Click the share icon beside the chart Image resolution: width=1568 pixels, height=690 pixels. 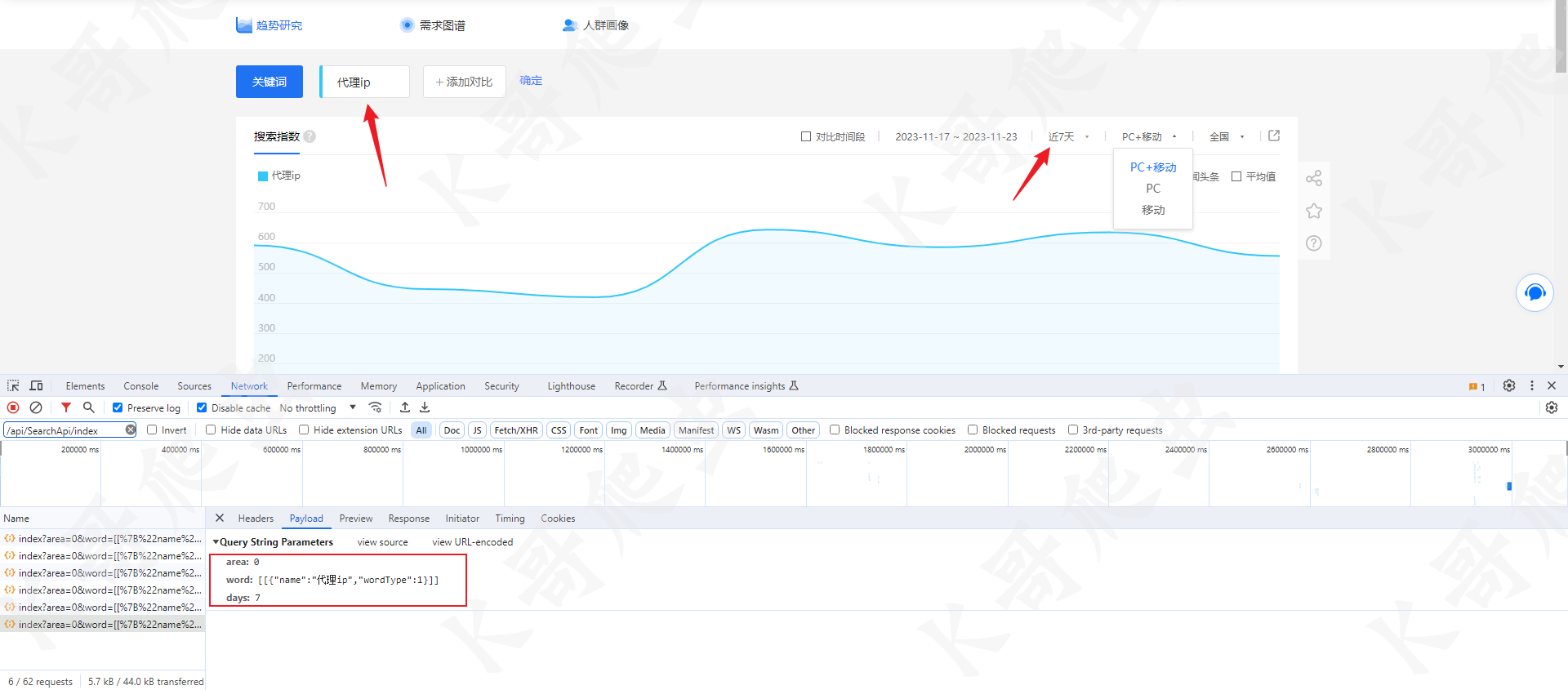click(1313, 178)
